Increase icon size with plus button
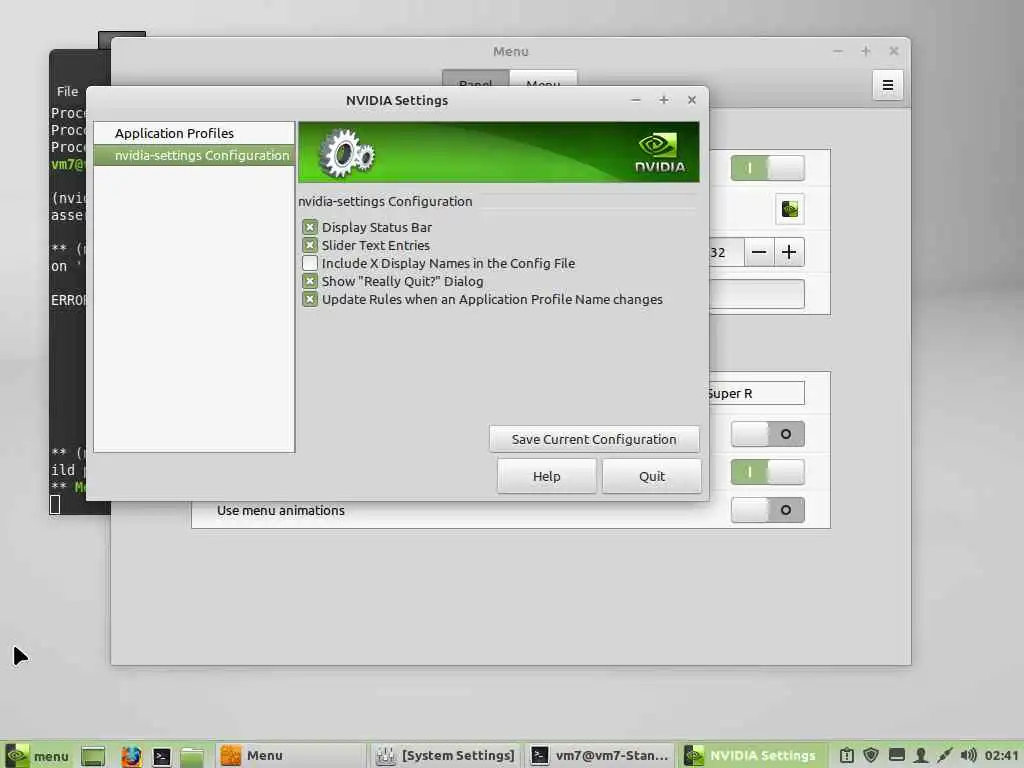 click(789, 252)
